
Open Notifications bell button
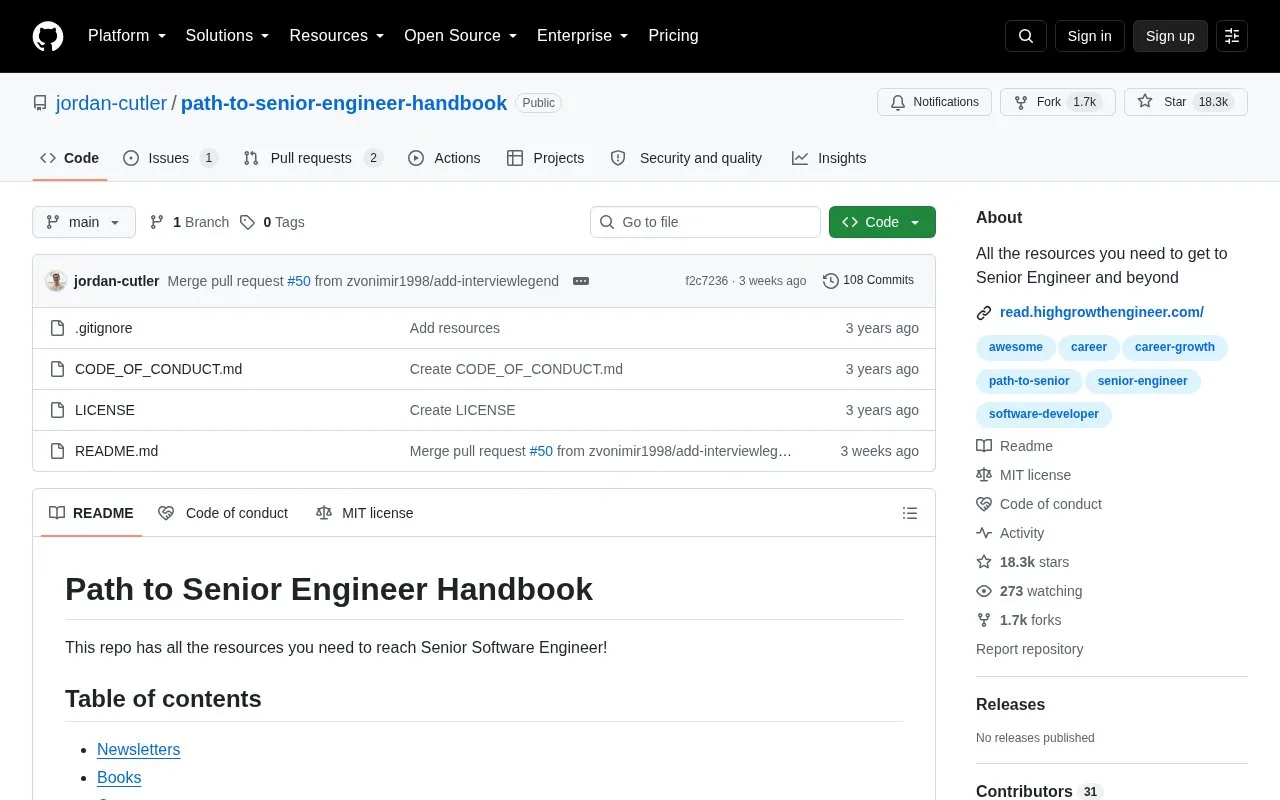pos(934,102)
